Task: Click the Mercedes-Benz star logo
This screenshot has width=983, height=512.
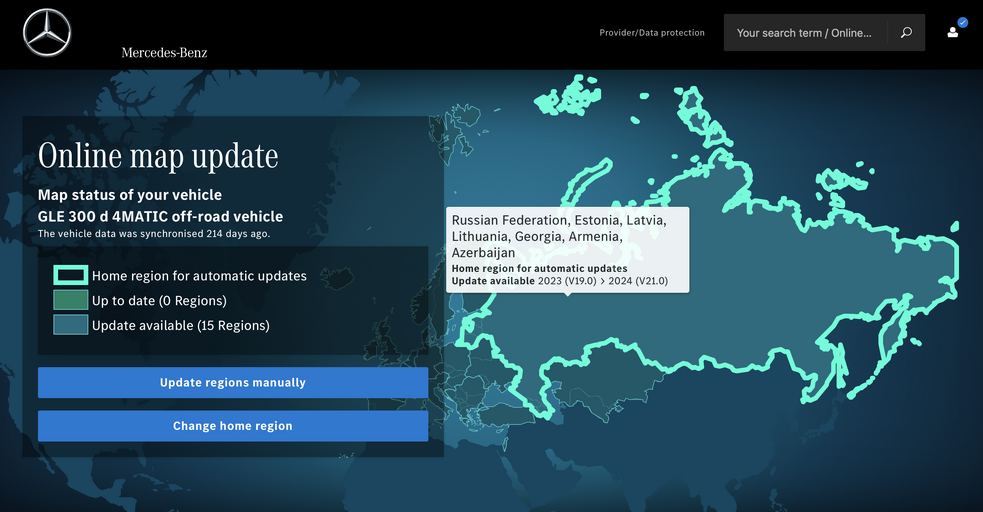Action: 47,33
